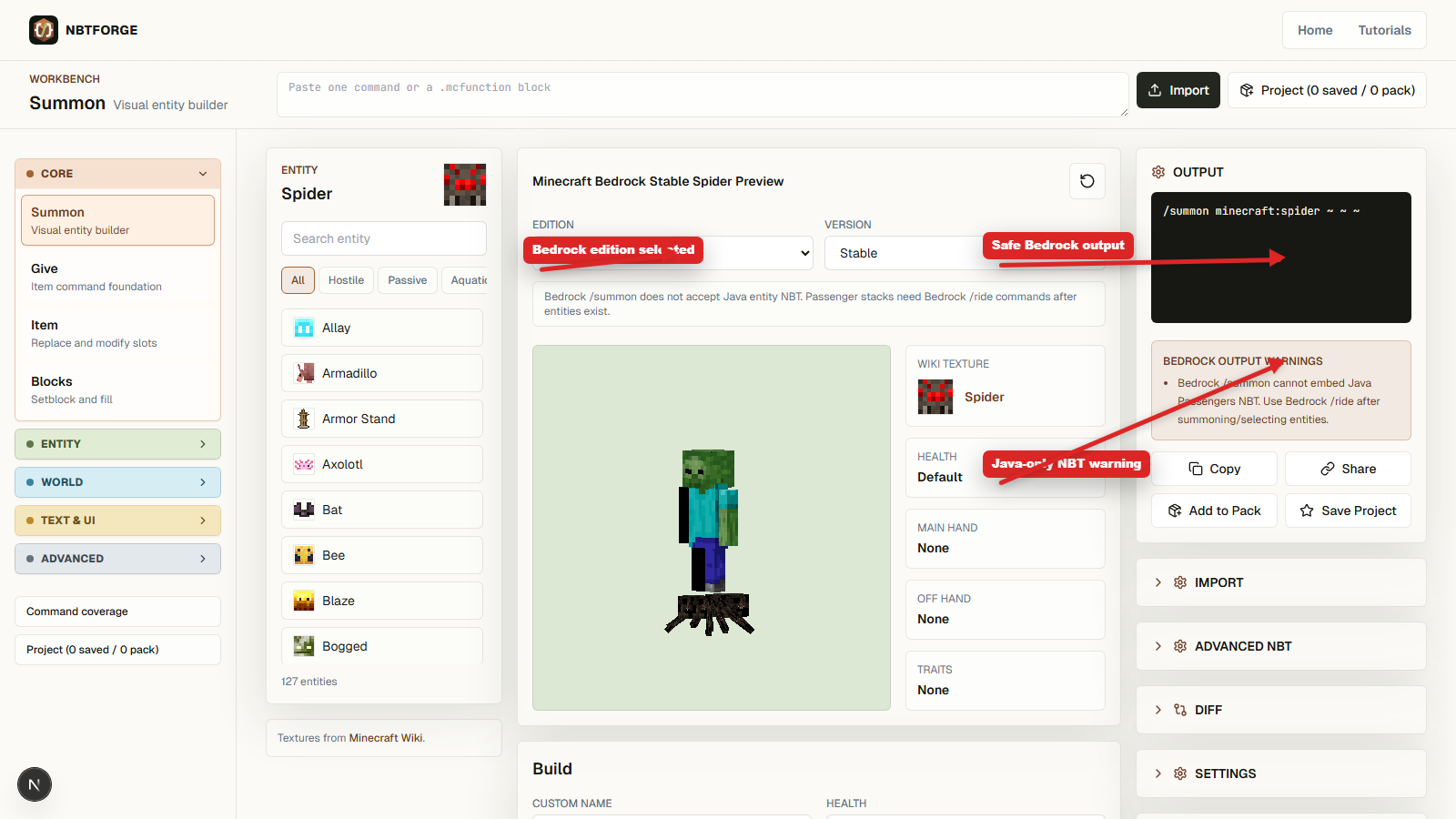Click the round N badge in the corner

point(35,784)
